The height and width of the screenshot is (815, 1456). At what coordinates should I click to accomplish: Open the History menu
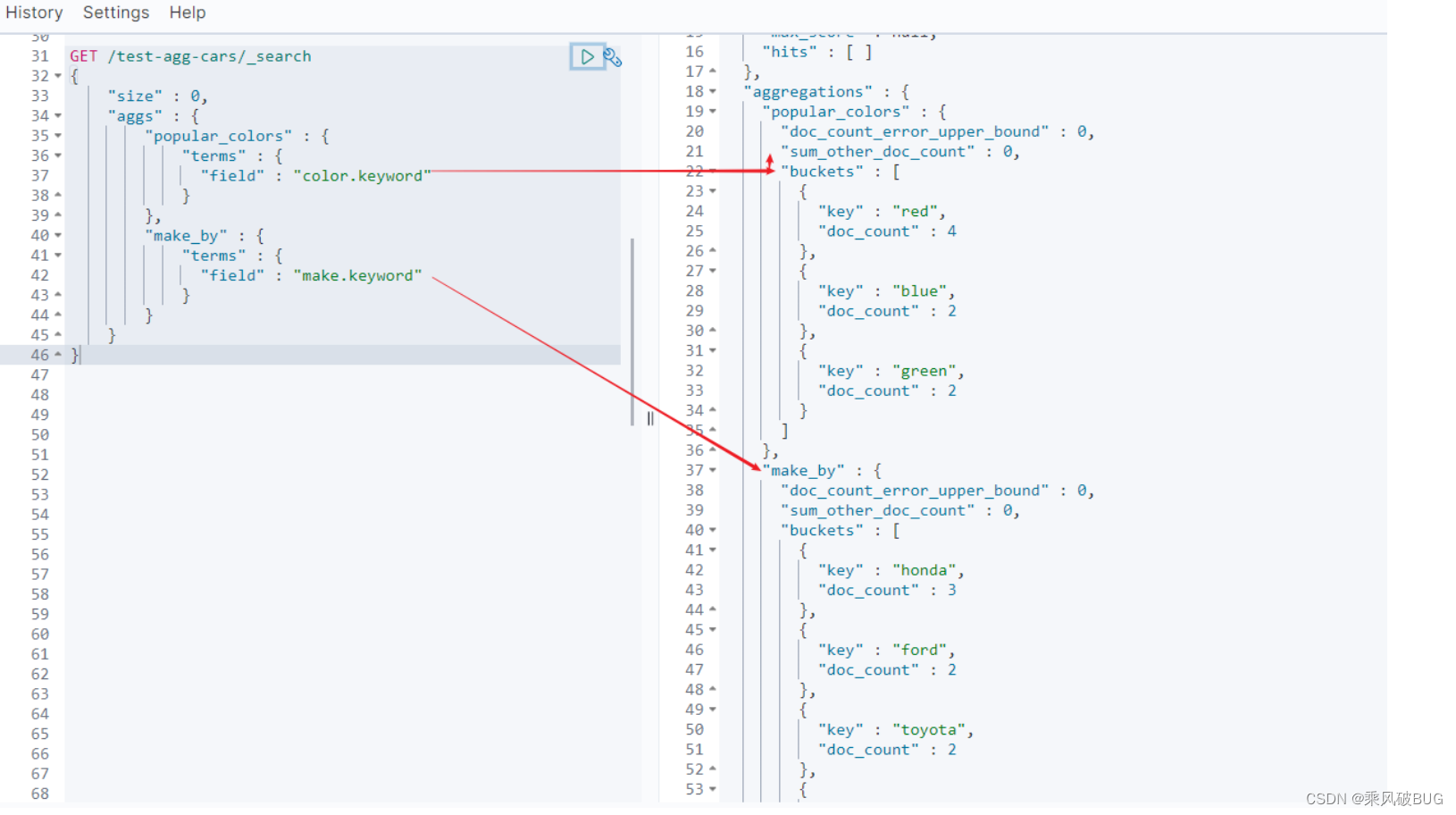[x=34, y=13]
